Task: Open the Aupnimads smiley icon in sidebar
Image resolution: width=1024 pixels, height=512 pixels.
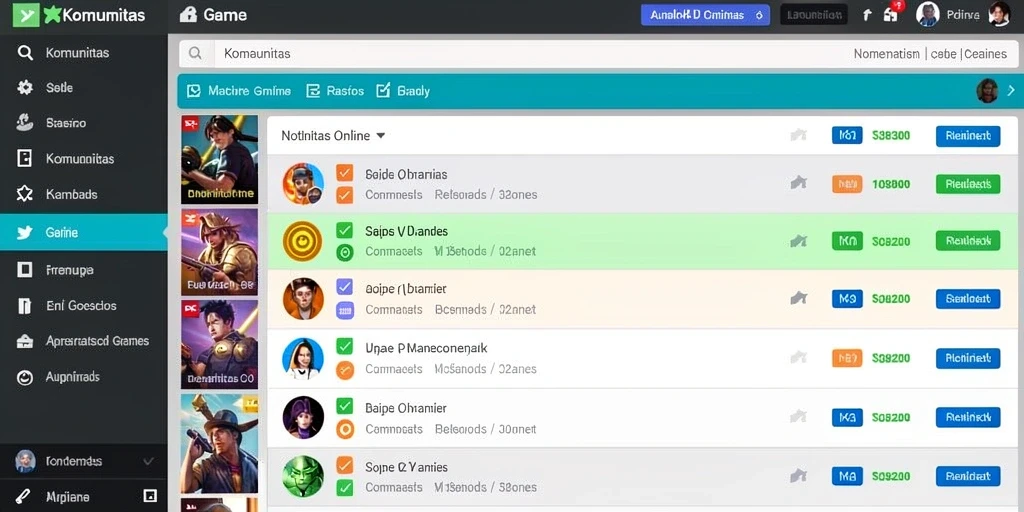Action: [x=25, y=377]
